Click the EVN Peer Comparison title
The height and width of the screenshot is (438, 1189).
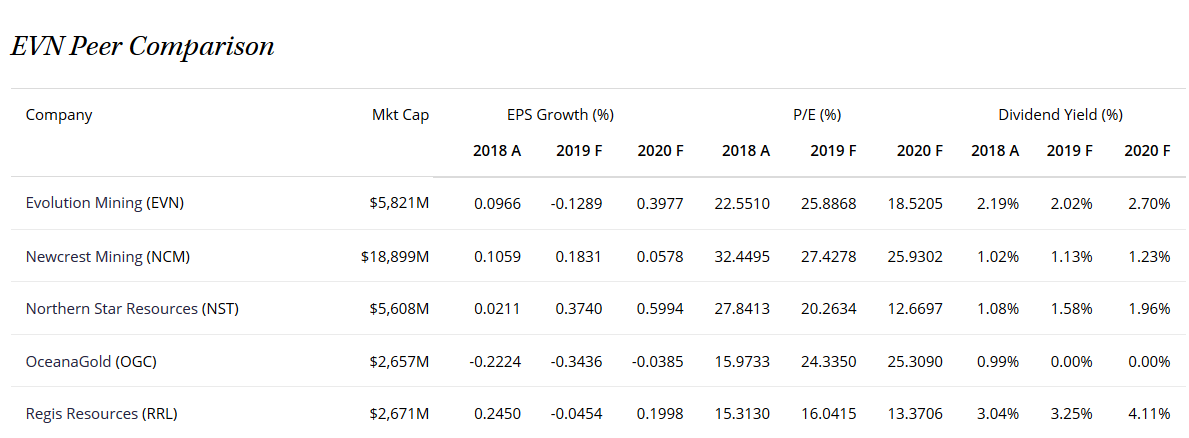pos(142,47)
